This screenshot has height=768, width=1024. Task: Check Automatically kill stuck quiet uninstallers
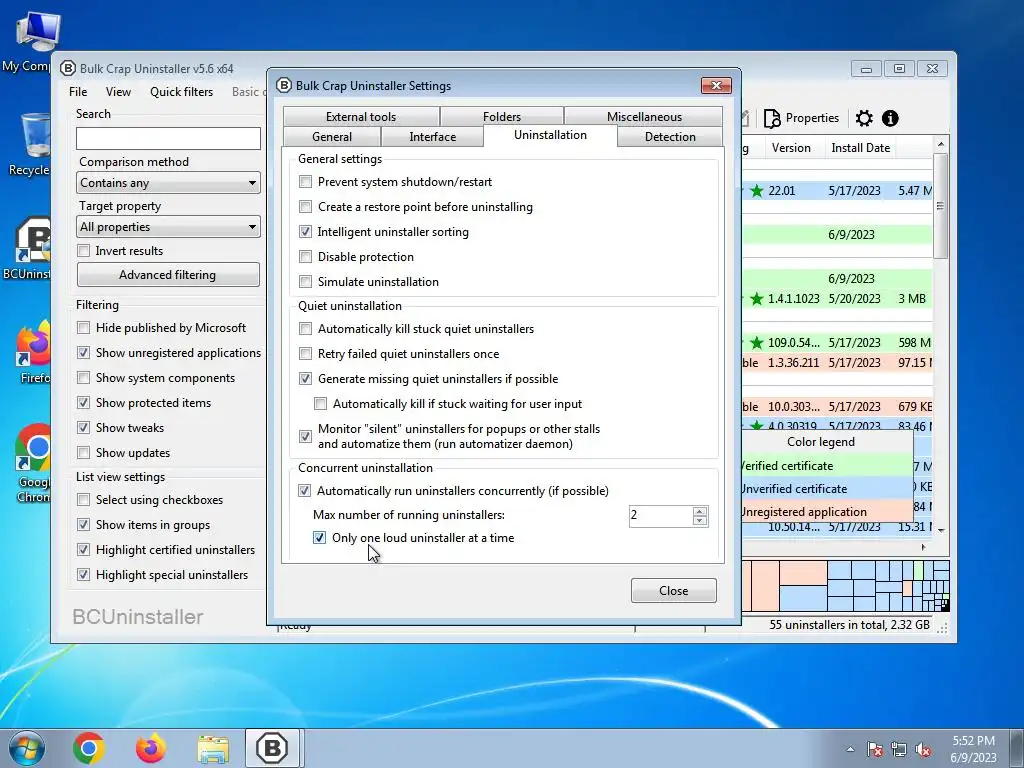coord(305,328)
